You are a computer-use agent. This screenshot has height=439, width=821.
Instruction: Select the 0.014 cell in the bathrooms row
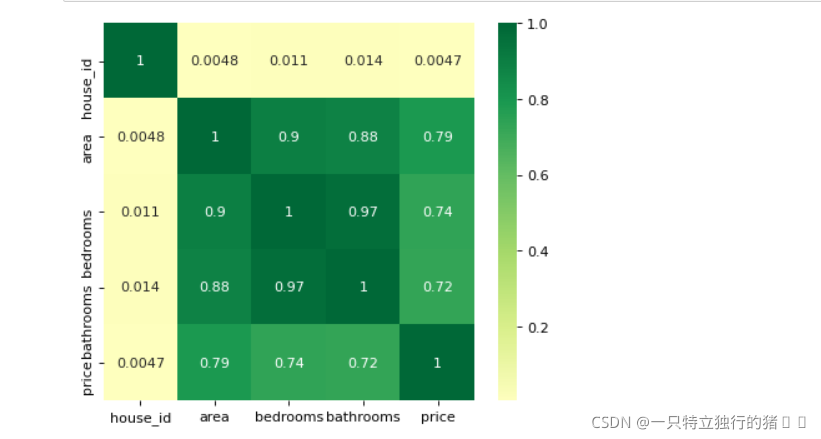(140, 287)
